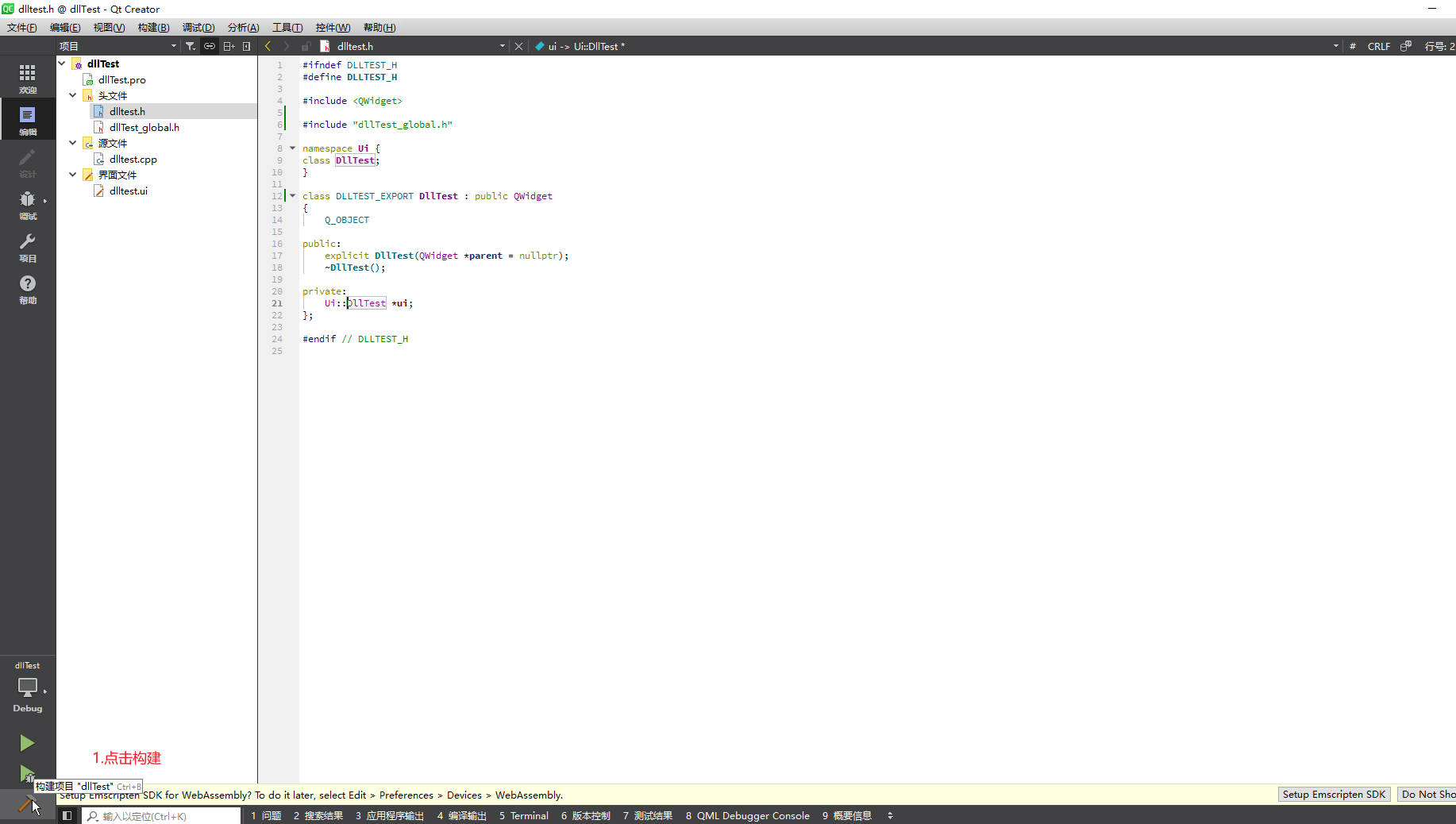This screenshot has height=824, width=1456.
Task: Go forward in navigation history
Action: (x=287, y=46)
